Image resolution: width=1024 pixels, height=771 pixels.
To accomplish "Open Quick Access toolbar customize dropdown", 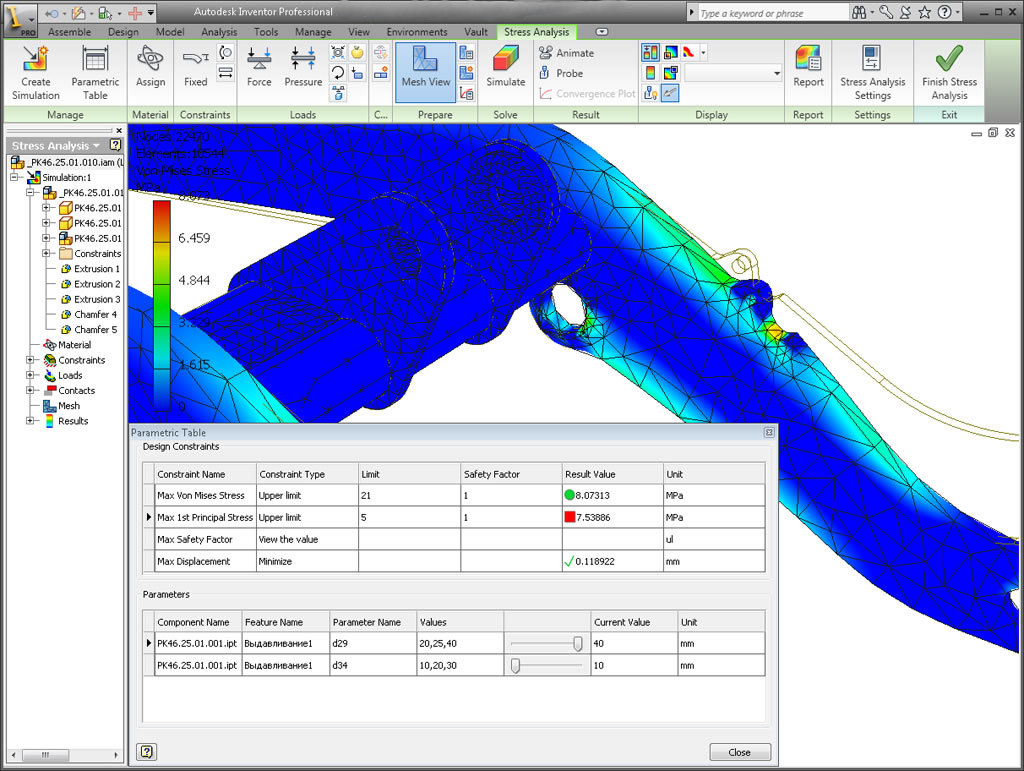I will [x=152, y=12].
